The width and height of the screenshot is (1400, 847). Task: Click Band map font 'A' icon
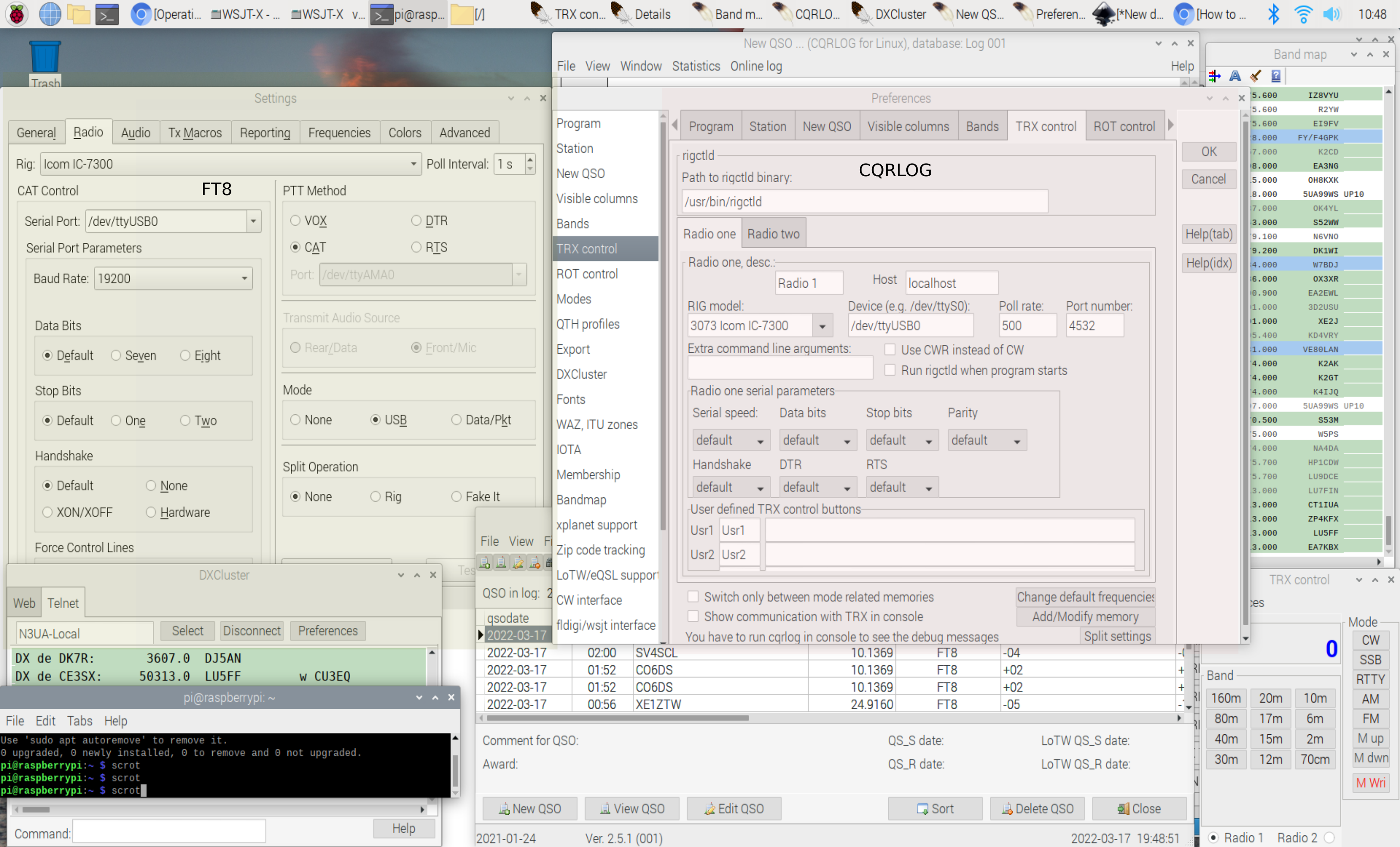coord(1235,75)
